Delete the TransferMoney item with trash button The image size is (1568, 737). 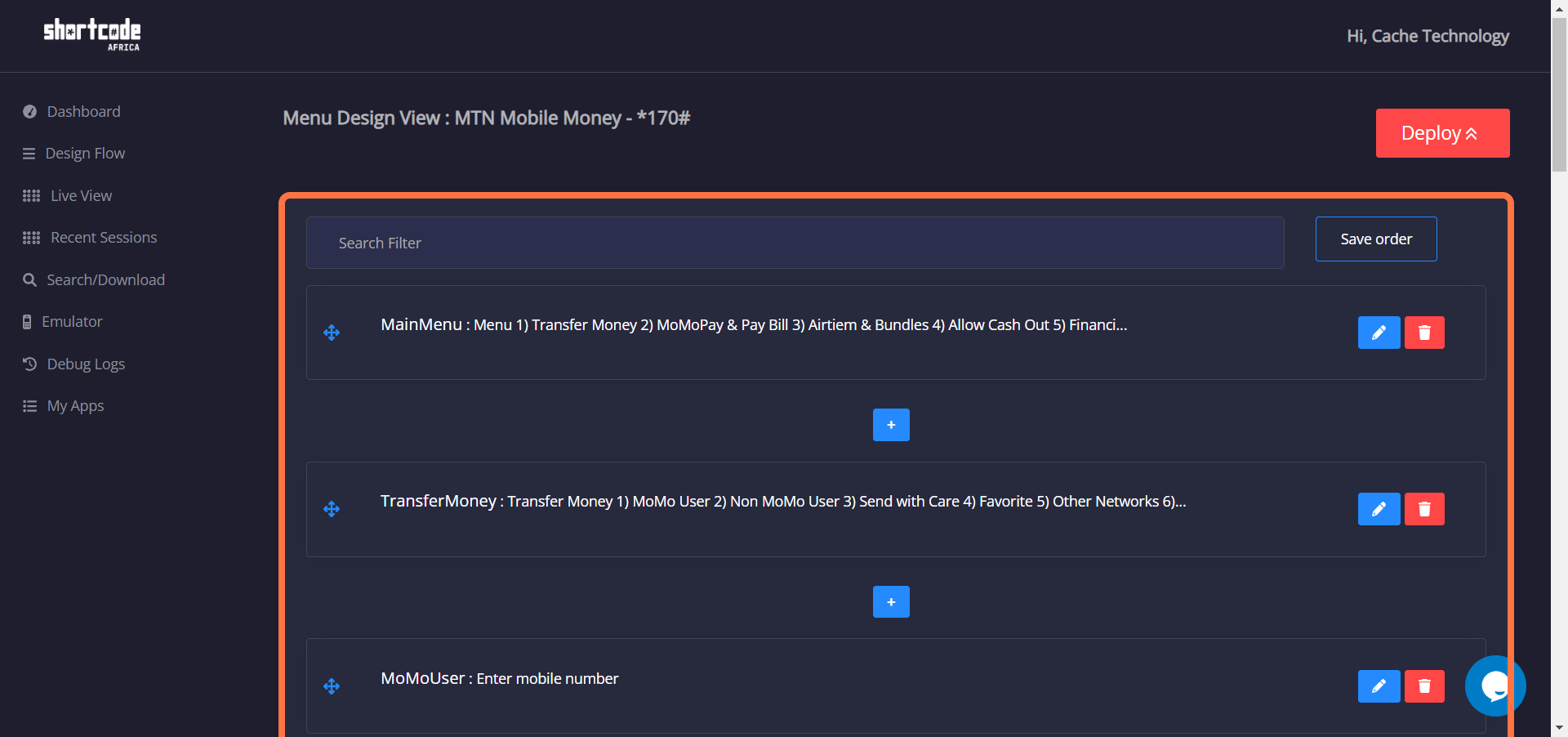pos(1424,509)
